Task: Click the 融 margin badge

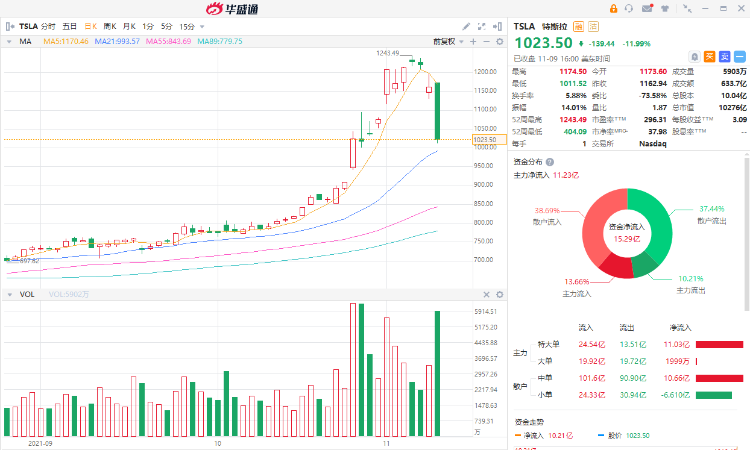Action: click(x=578, y=26)
